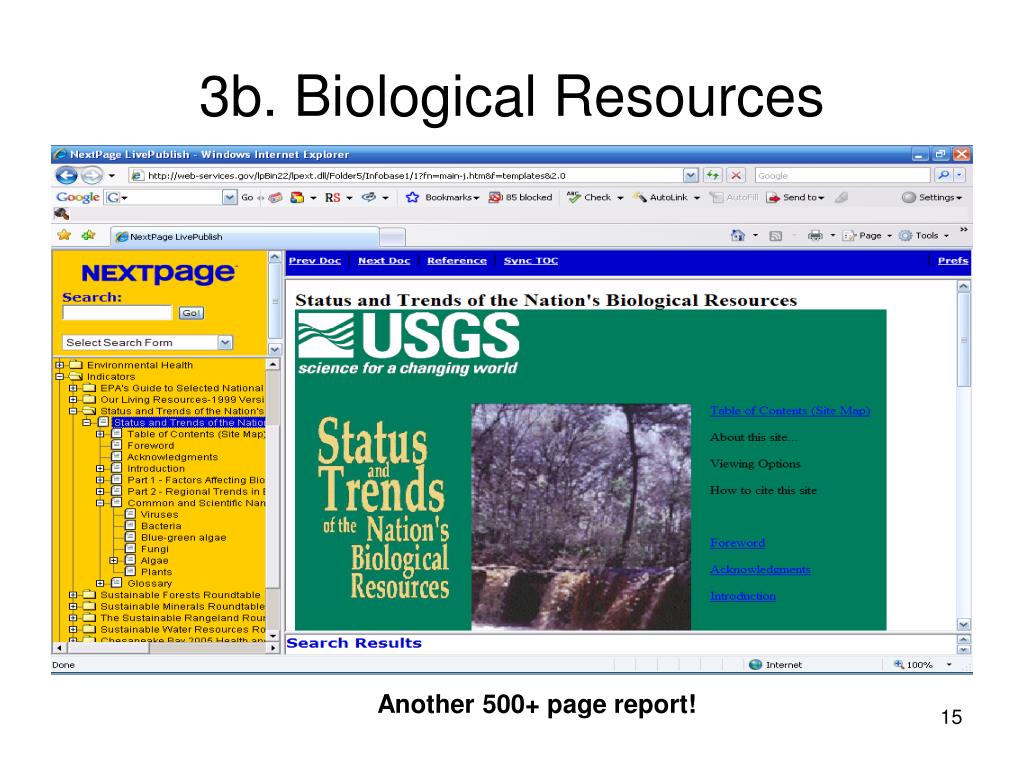Click the Status and Trends forest thumbnail
The width and height of the screenshot is (1024, 768).
click(581, 517)
